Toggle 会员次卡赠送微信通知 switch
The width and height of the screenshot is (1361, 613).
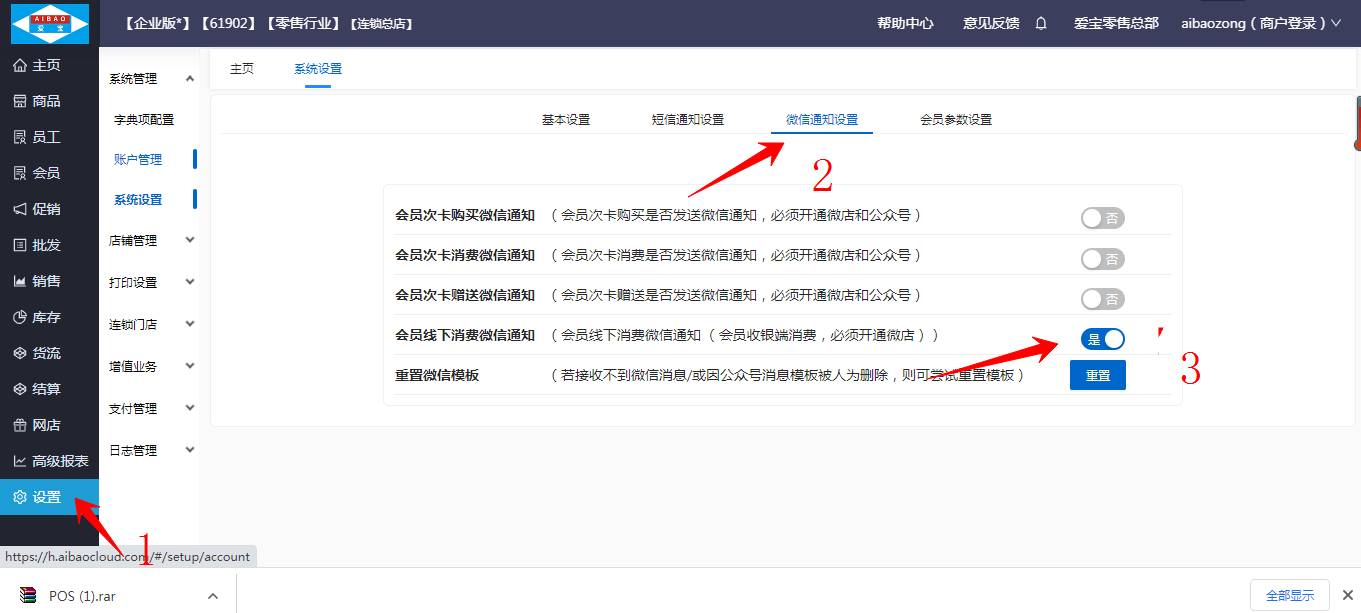click(1102, 299)
